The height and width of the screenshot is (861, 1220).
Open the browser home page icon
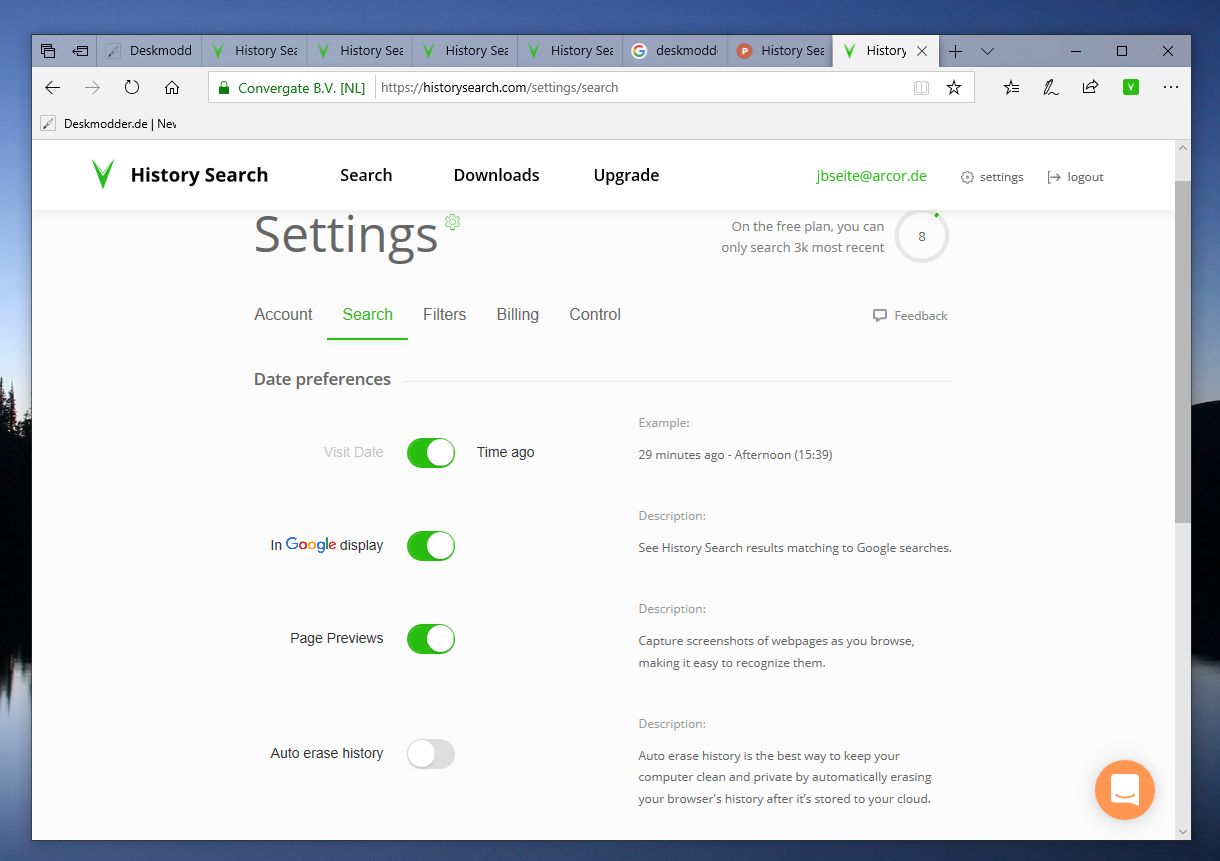tap(172, 88)
